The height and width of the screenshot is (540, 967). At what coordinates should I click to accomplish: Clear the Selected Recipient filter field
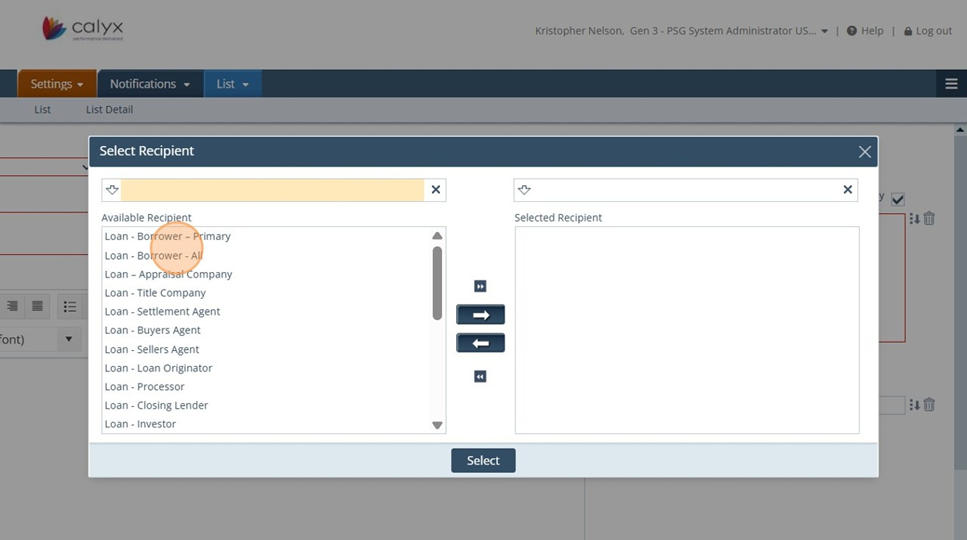pos(847,190)
